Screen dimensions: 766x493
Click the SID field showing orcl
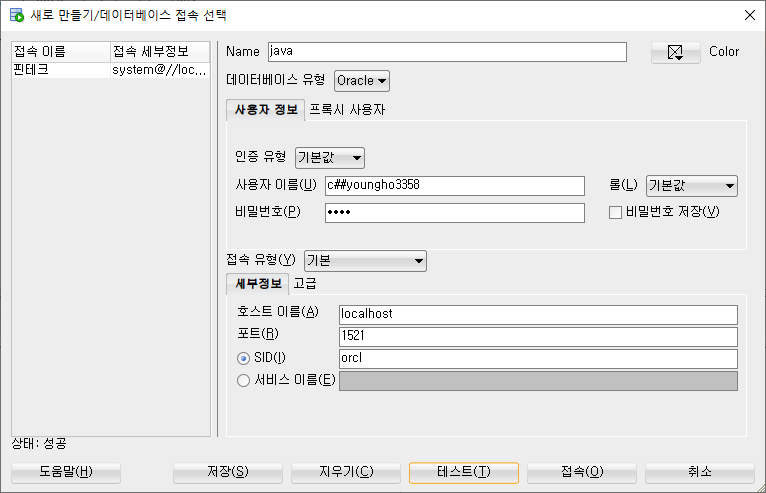pos(538,359)
